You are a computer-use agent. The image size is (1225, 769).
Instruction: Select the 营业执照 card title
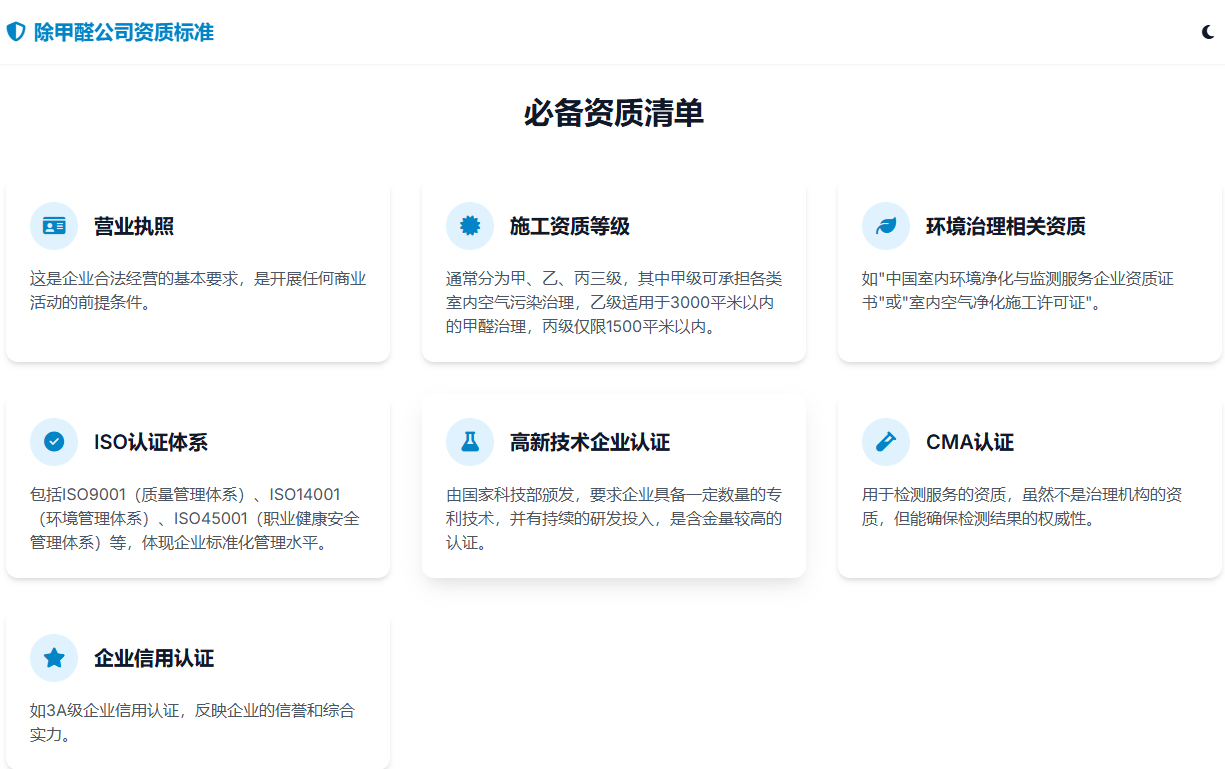(134, 226)
